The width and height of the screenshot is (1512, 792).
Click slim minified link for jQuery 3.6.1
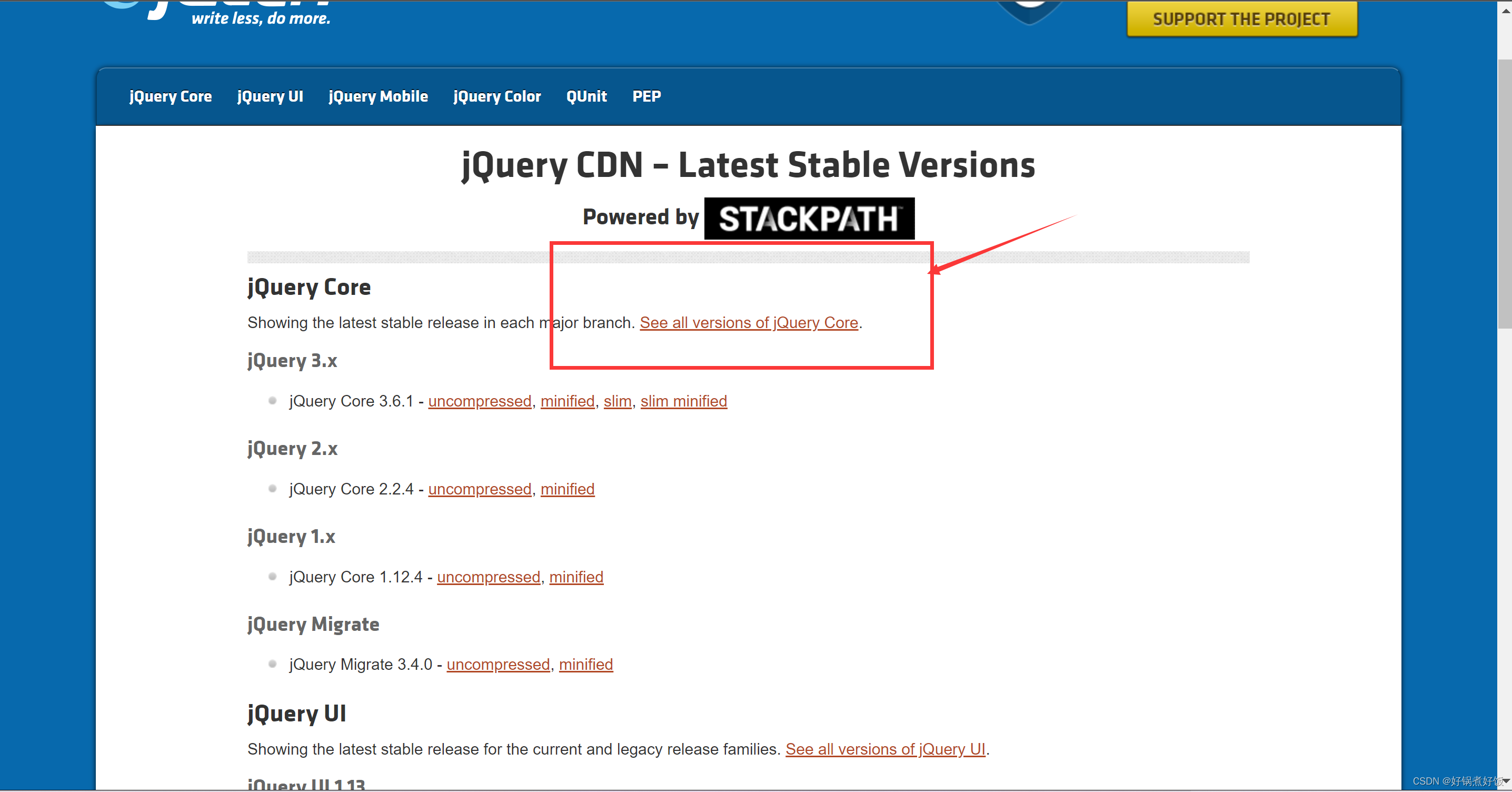coord(683,402)
